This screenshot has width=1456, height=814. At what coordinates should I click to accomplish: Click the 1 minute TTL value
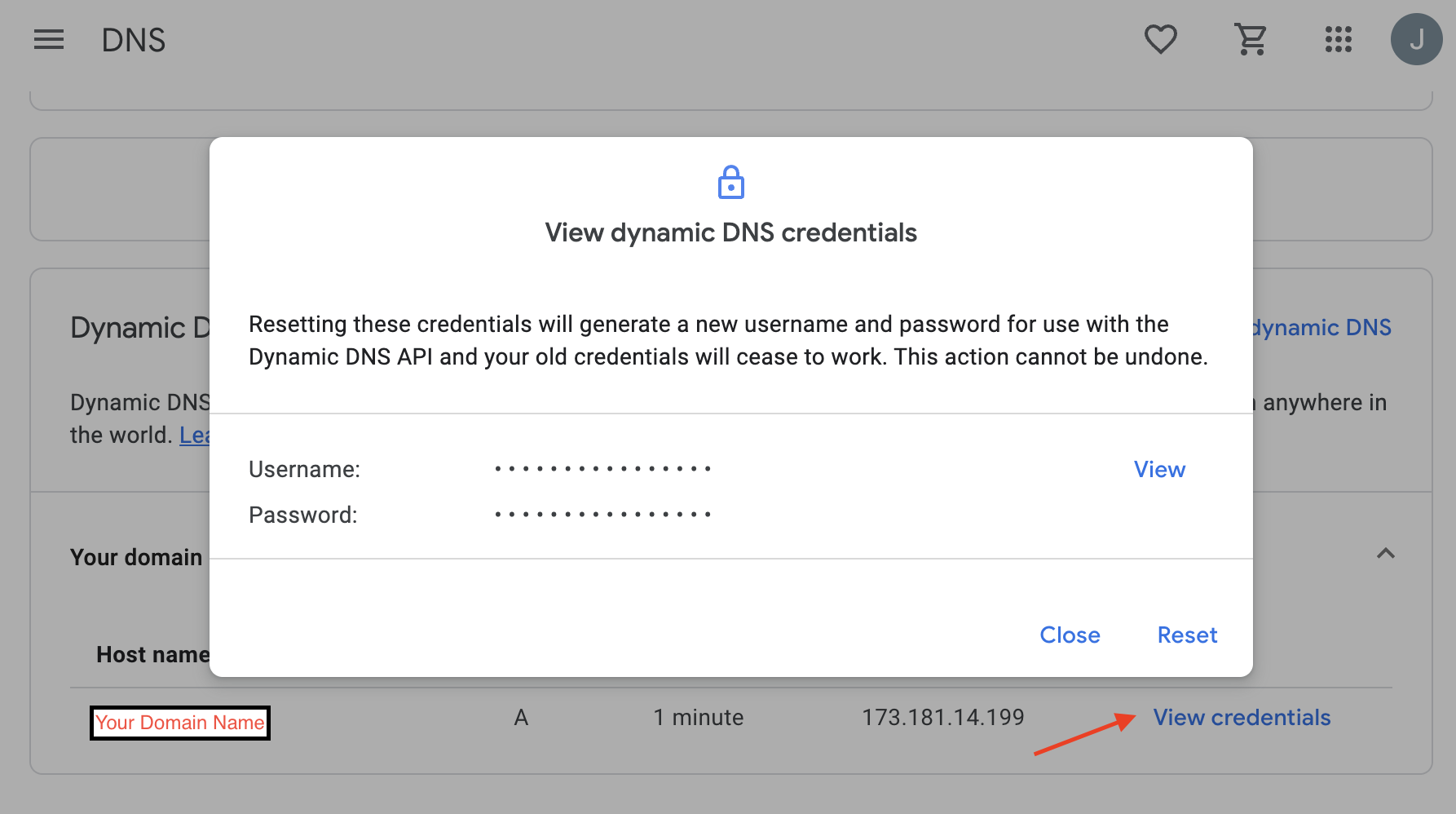point(698,717)
